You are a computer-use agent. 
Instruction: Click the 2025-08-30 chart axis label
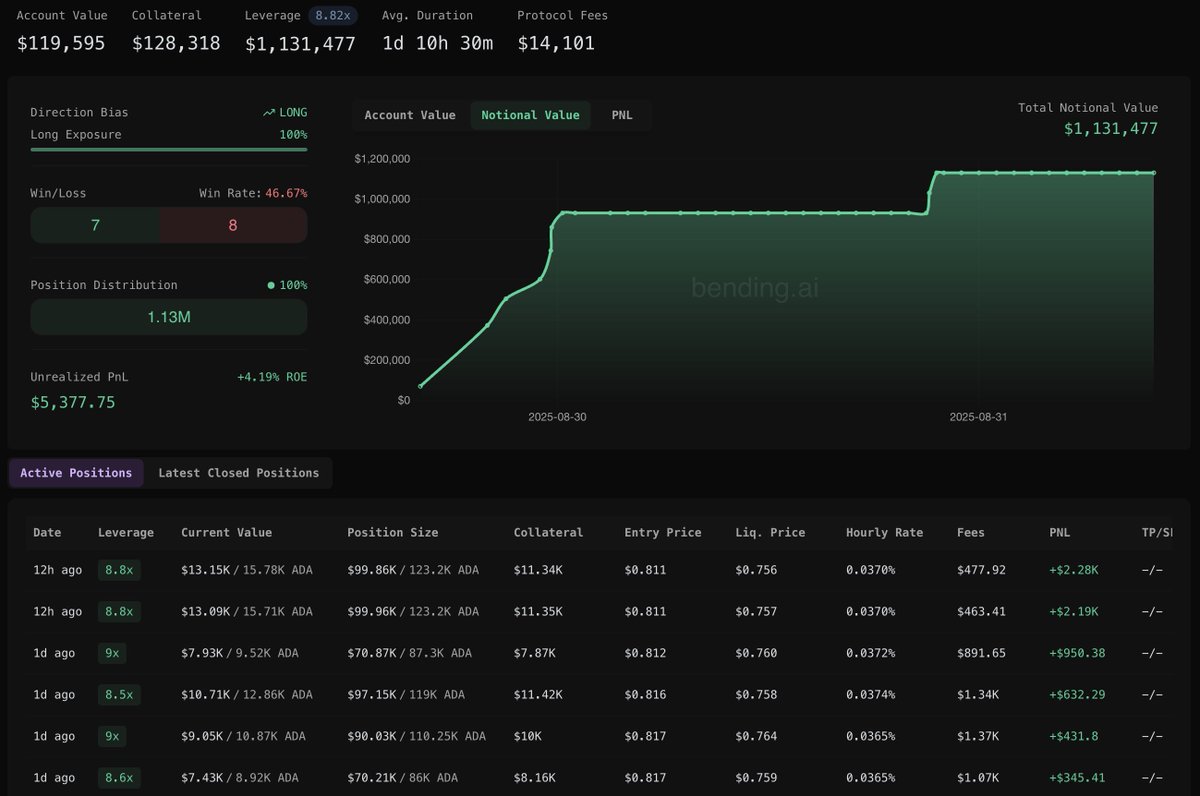coord(558,417)
